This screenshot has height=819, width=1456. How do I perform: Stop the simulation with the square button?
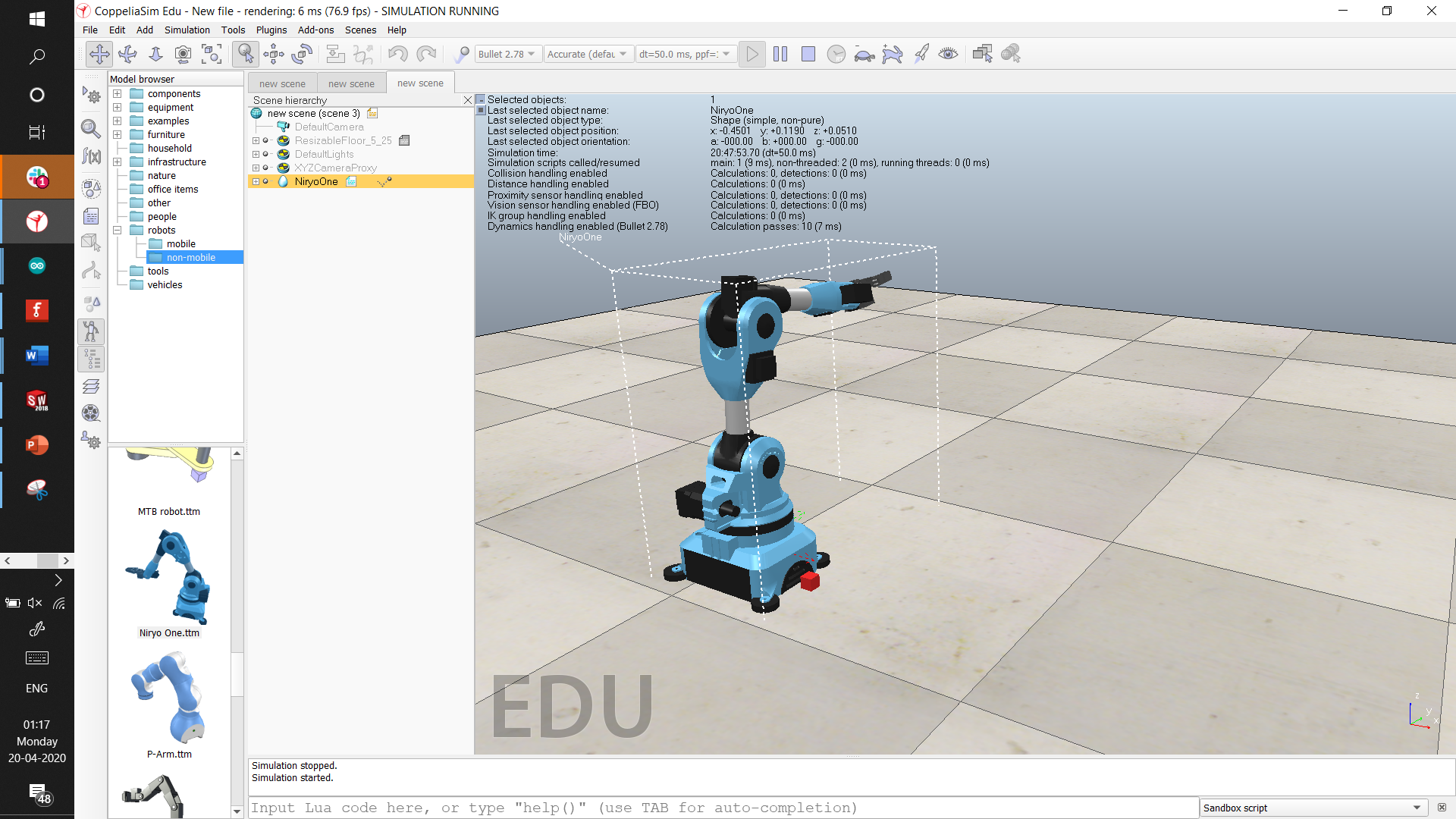pyautogui.click(x=808, y=54)
